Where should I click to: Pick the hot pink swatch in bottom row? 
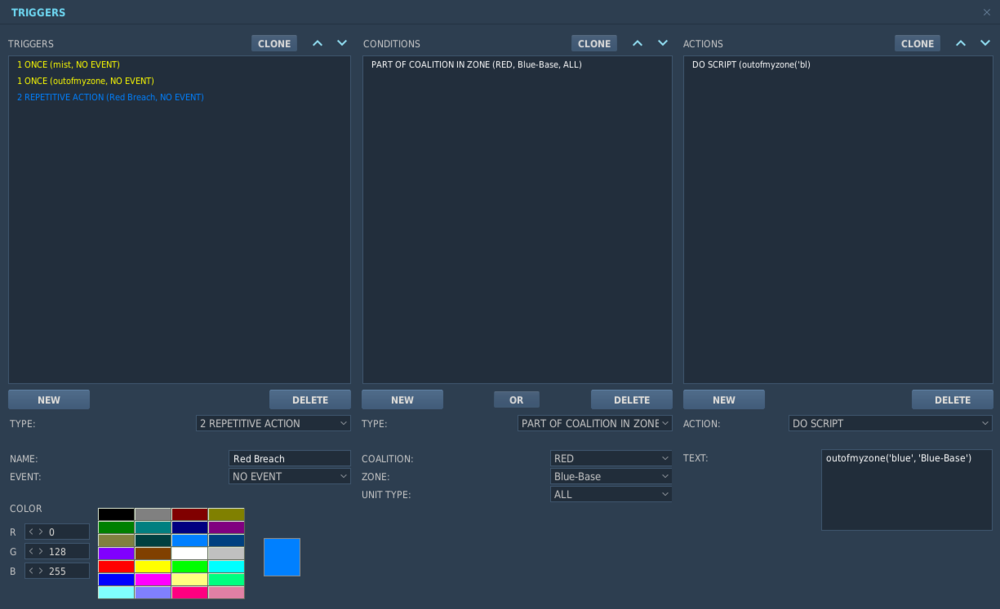click(x=189, y=592)
